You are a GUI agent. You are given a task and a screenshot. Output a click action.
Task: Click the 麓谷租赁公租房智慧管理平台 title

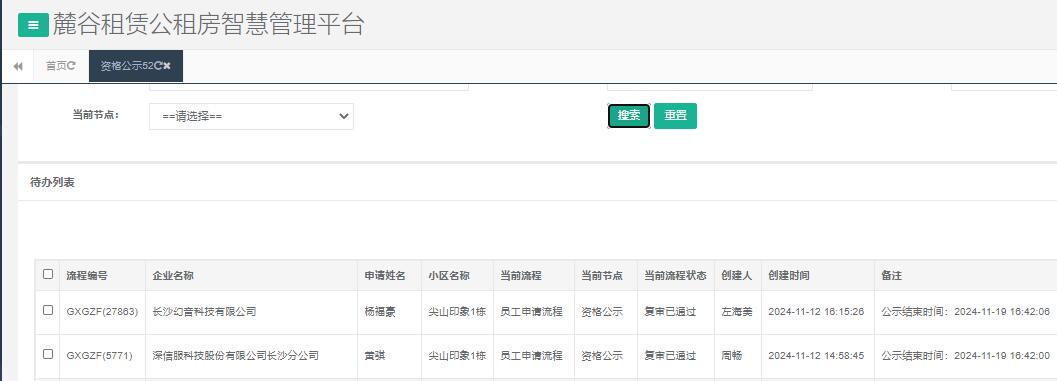208,25
